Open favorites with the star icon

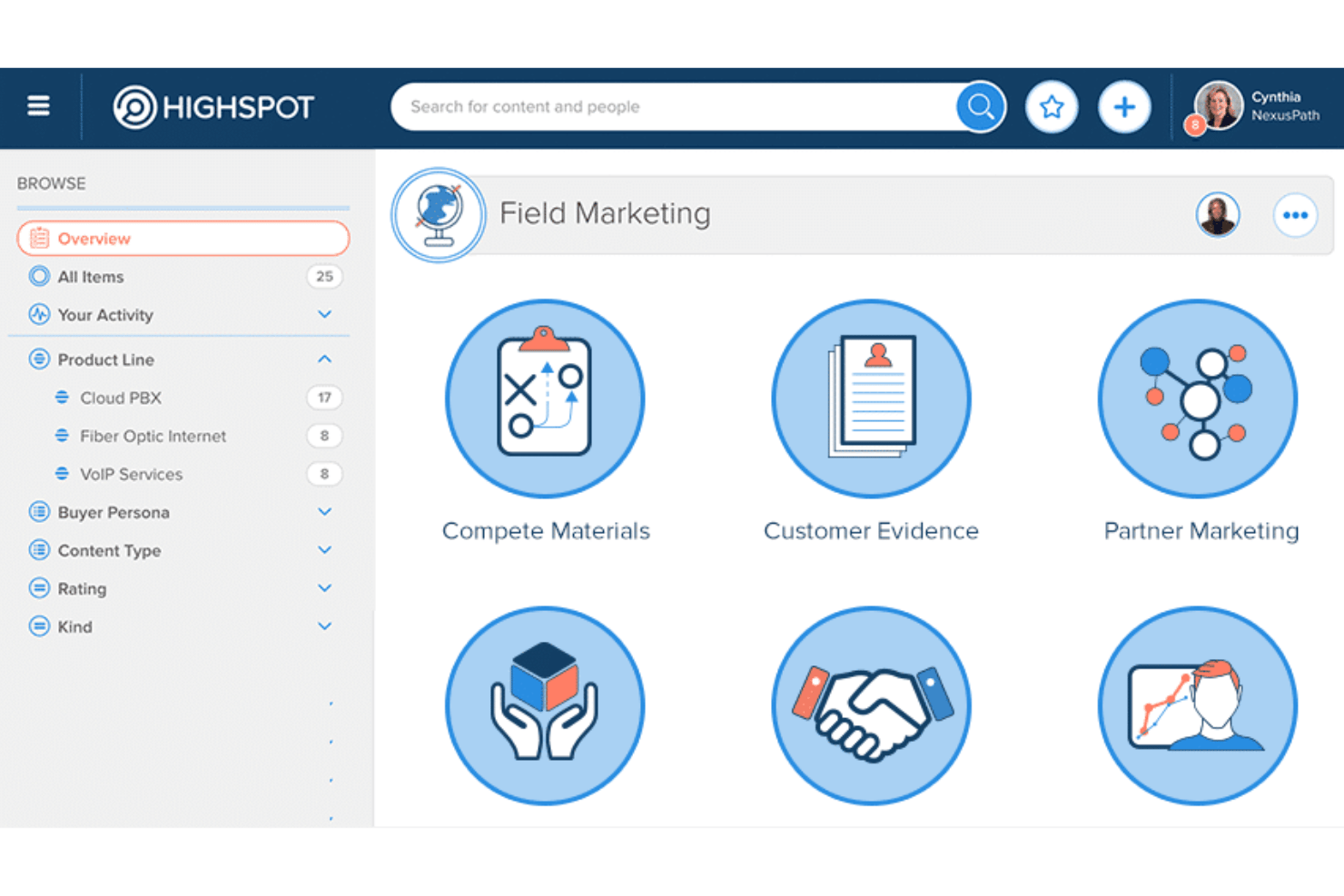tap(1052, 107)
